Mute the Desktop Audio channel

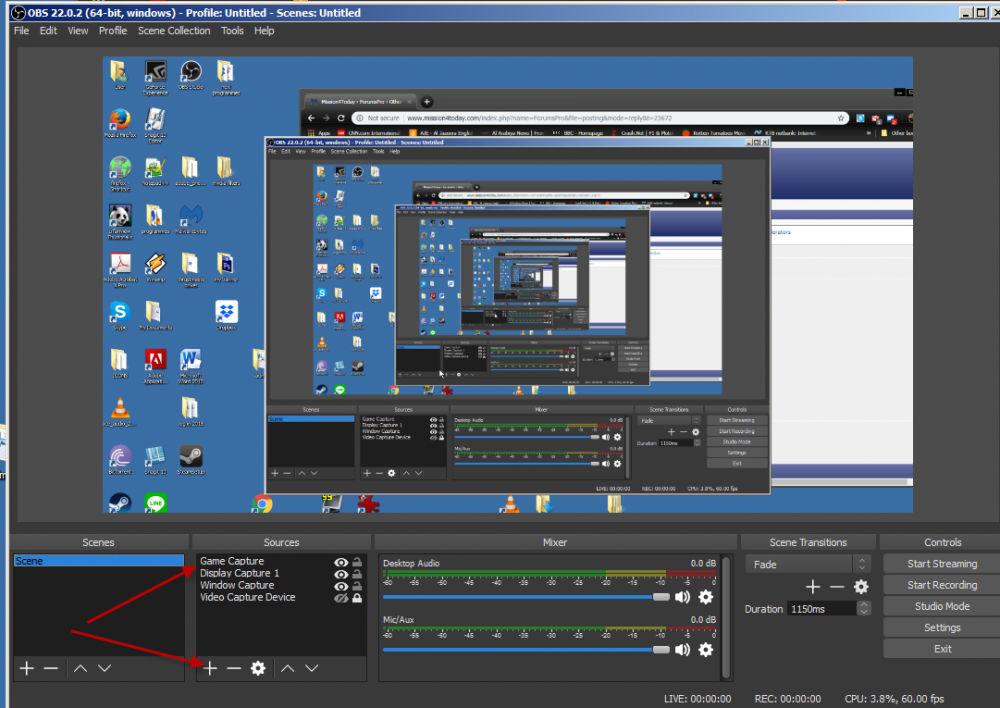685,597
